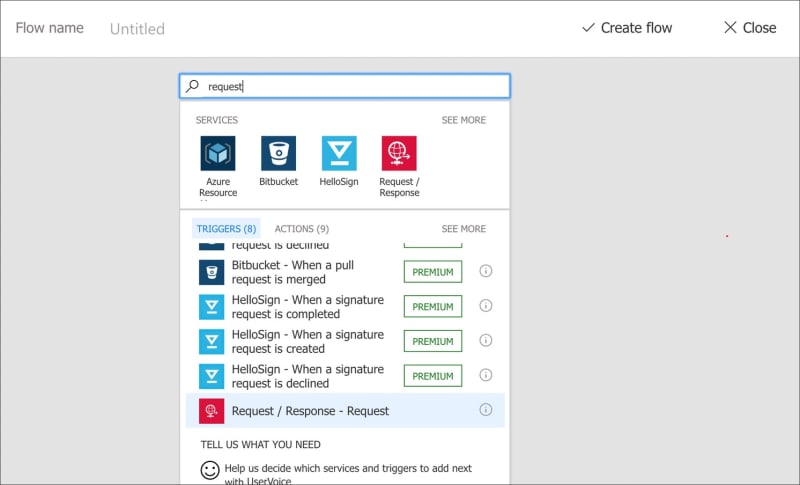Show info for HelloSign request created trigger

(x=486, y=340)
